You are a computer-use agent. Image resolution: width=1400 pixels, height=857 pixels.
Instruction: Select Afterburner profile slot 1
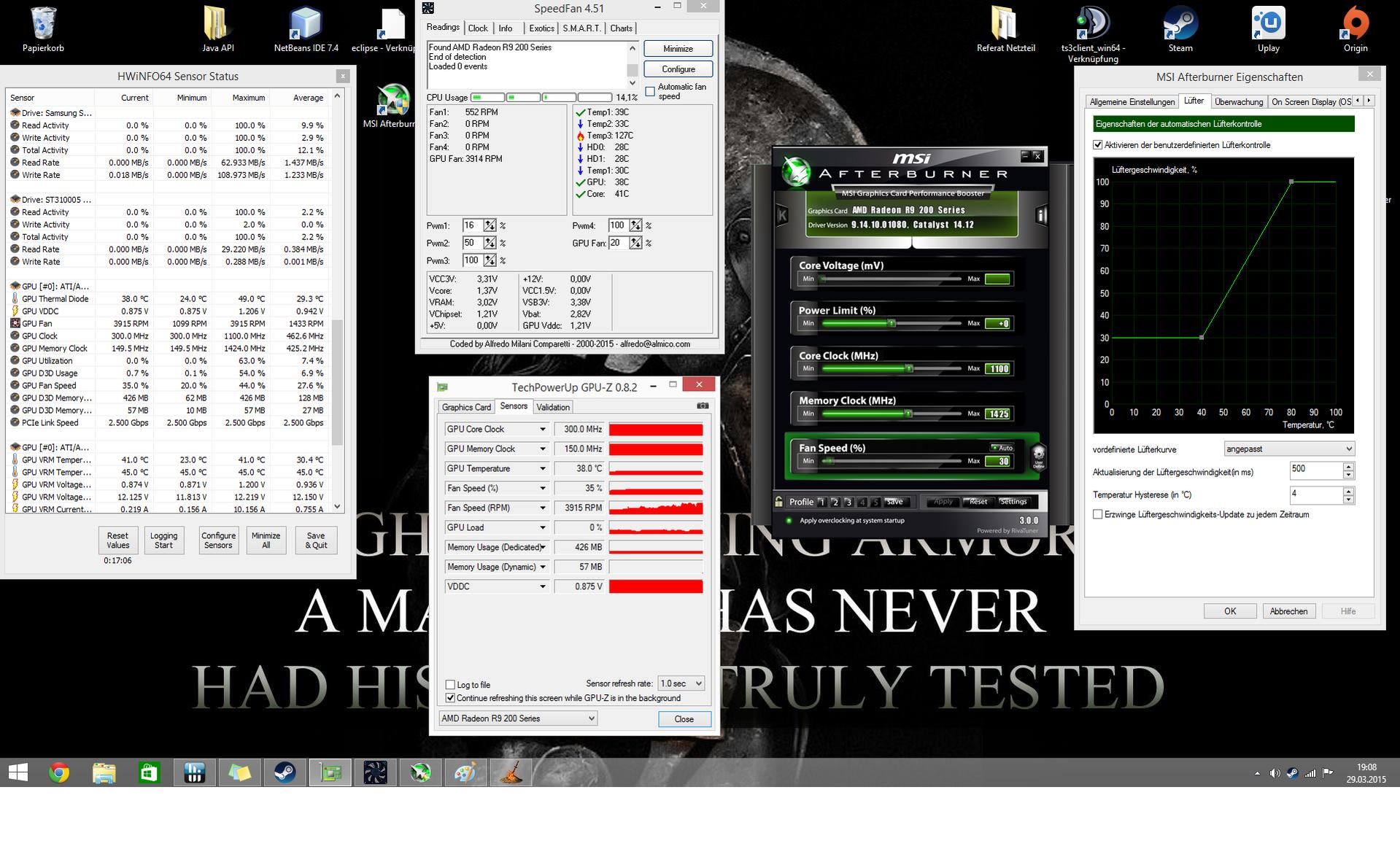tap(821, 502)
